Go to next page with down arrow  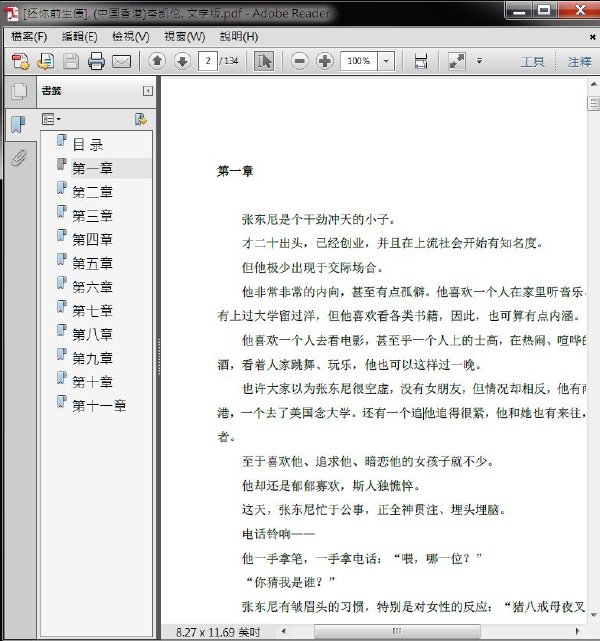[x=182, y=61]
